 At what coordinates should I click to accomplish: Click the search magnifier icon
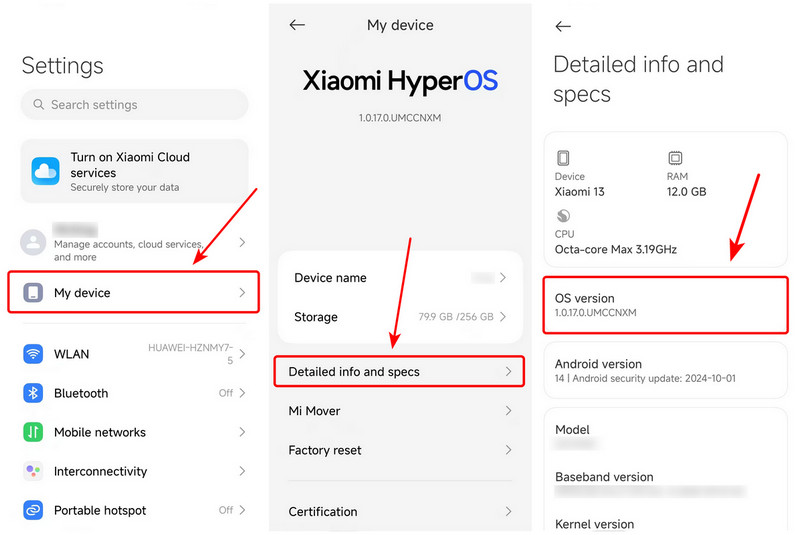(38, 104)
